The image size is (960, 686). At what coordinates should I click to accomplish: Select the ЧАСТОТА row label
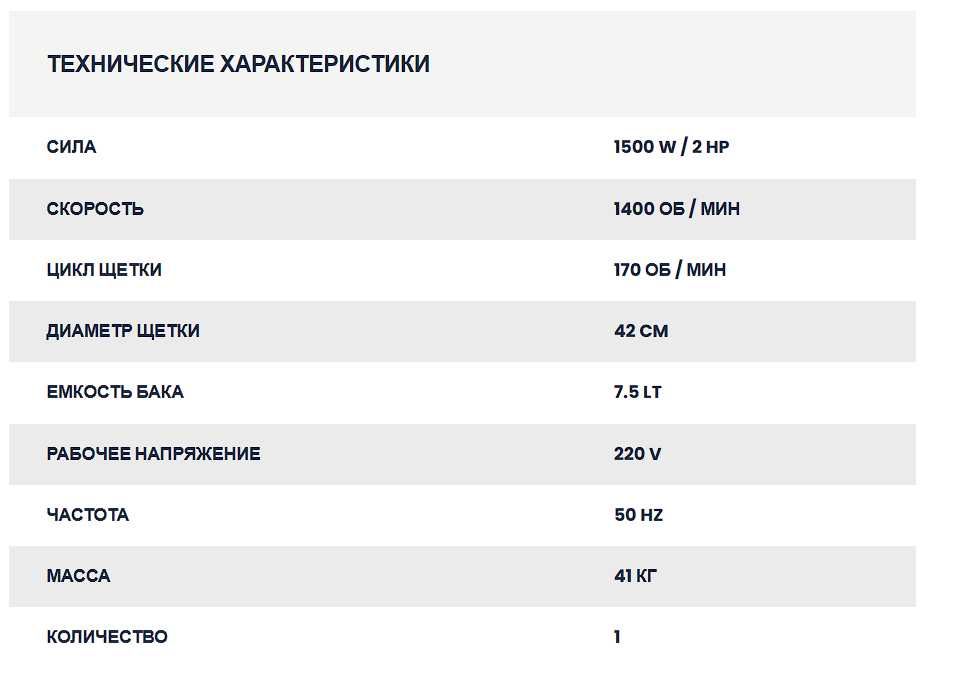click(x=88, y=515)
